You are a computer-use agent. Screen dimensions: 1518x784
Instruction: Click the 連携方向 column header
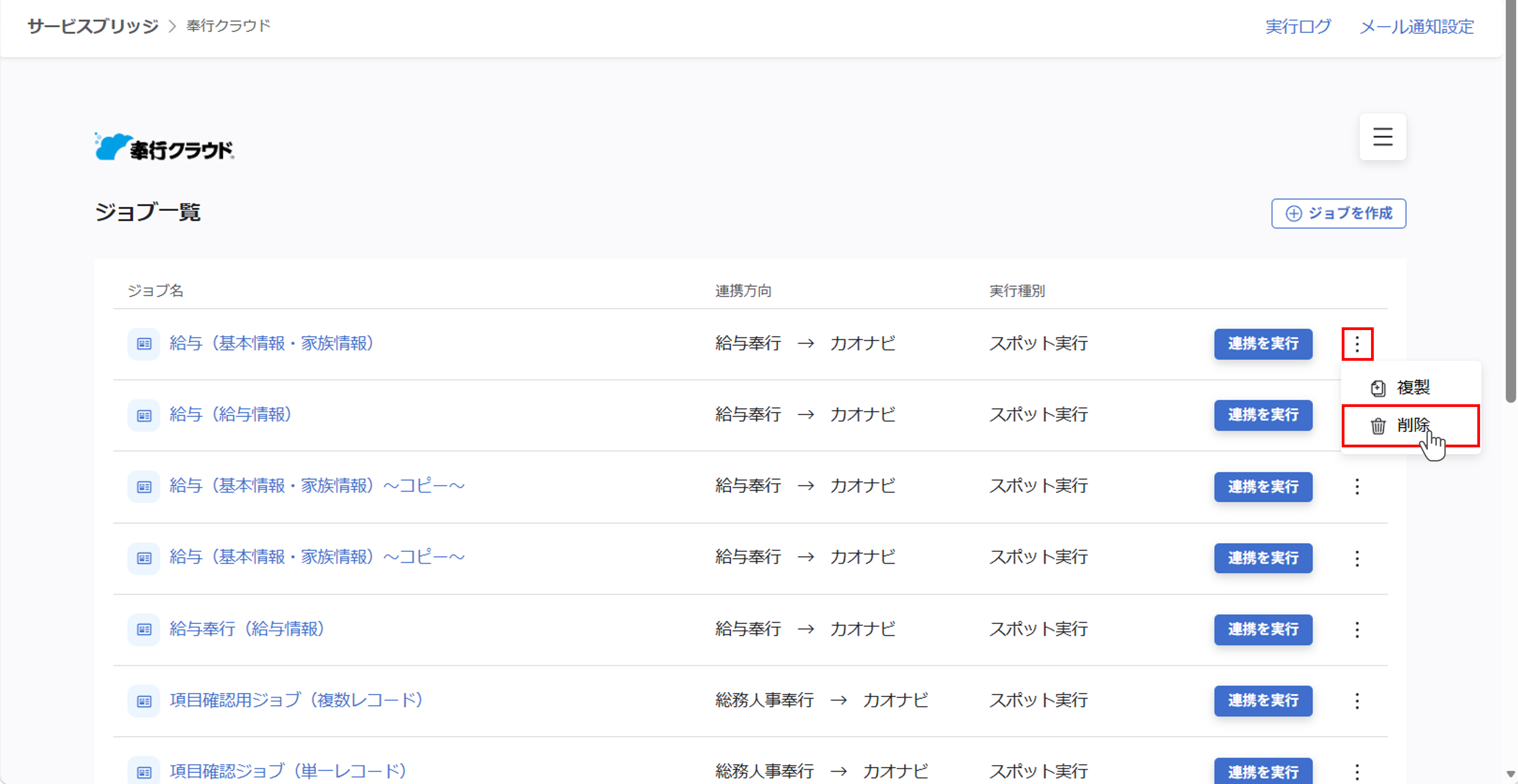tap(743, 291)
